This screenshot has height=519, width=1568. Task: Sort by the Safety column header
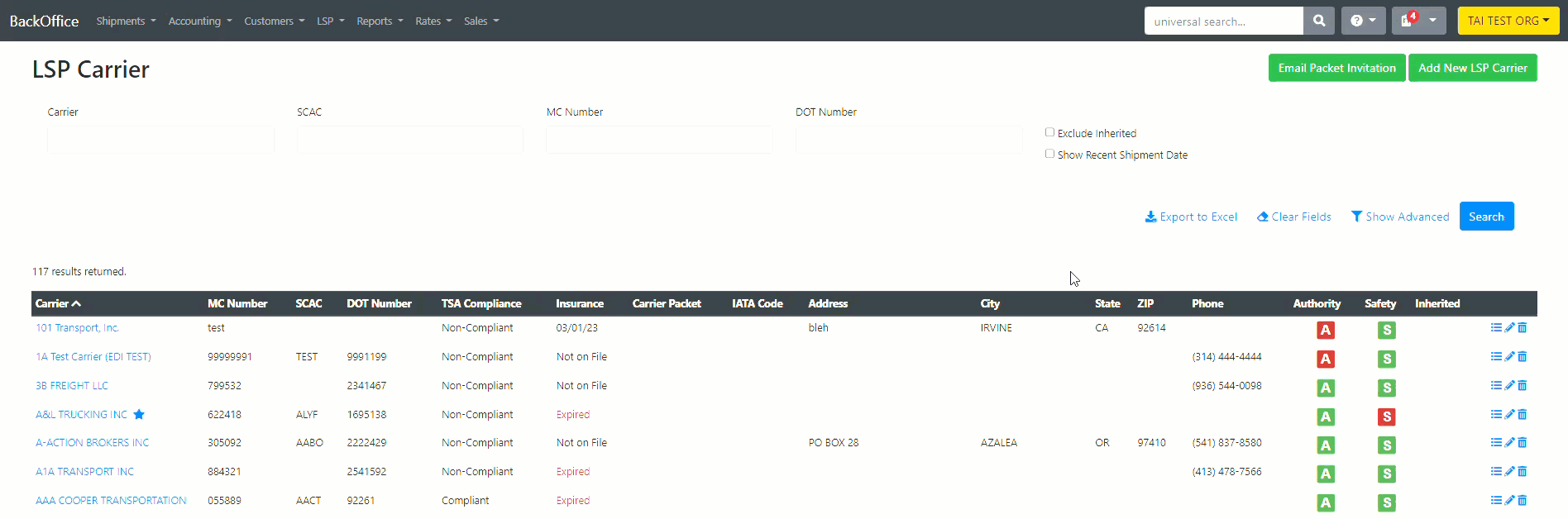coord(1380,303)
